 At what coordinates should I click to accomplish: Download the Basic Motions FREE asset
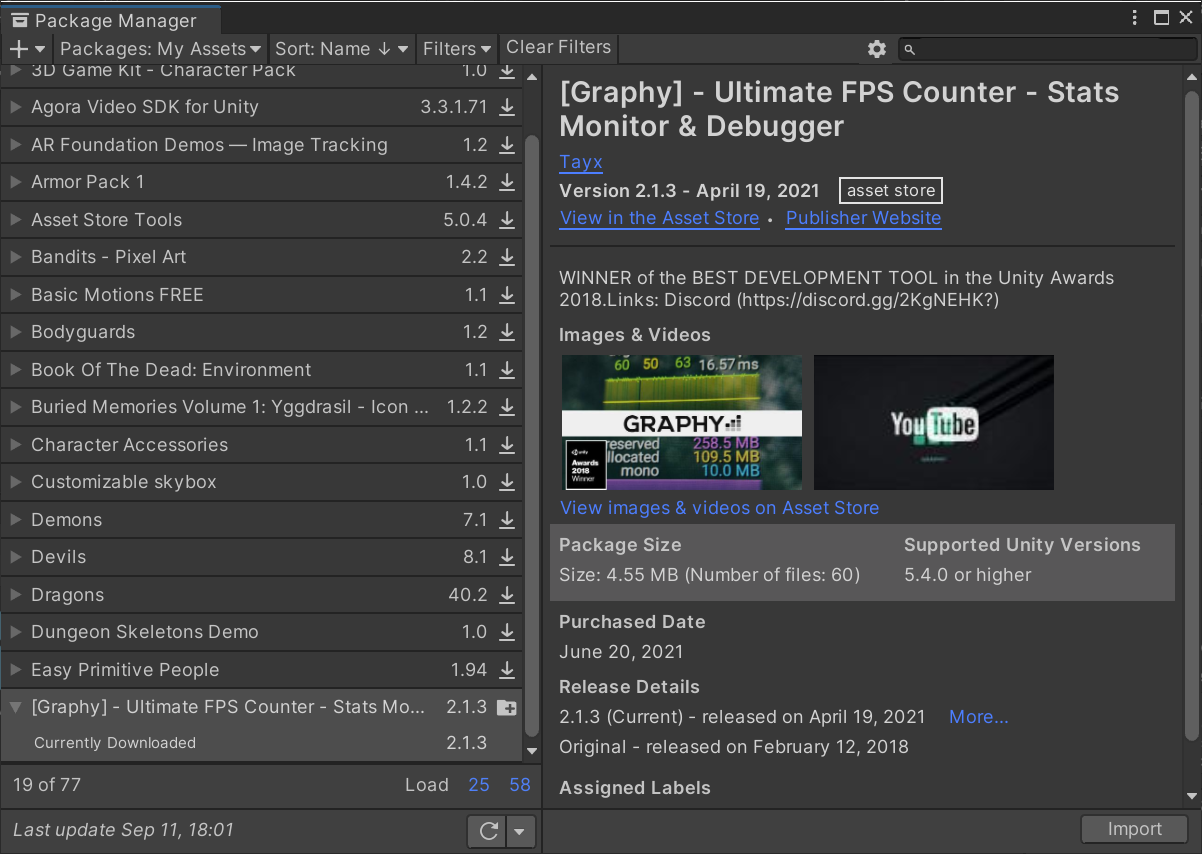coord(507,295)
